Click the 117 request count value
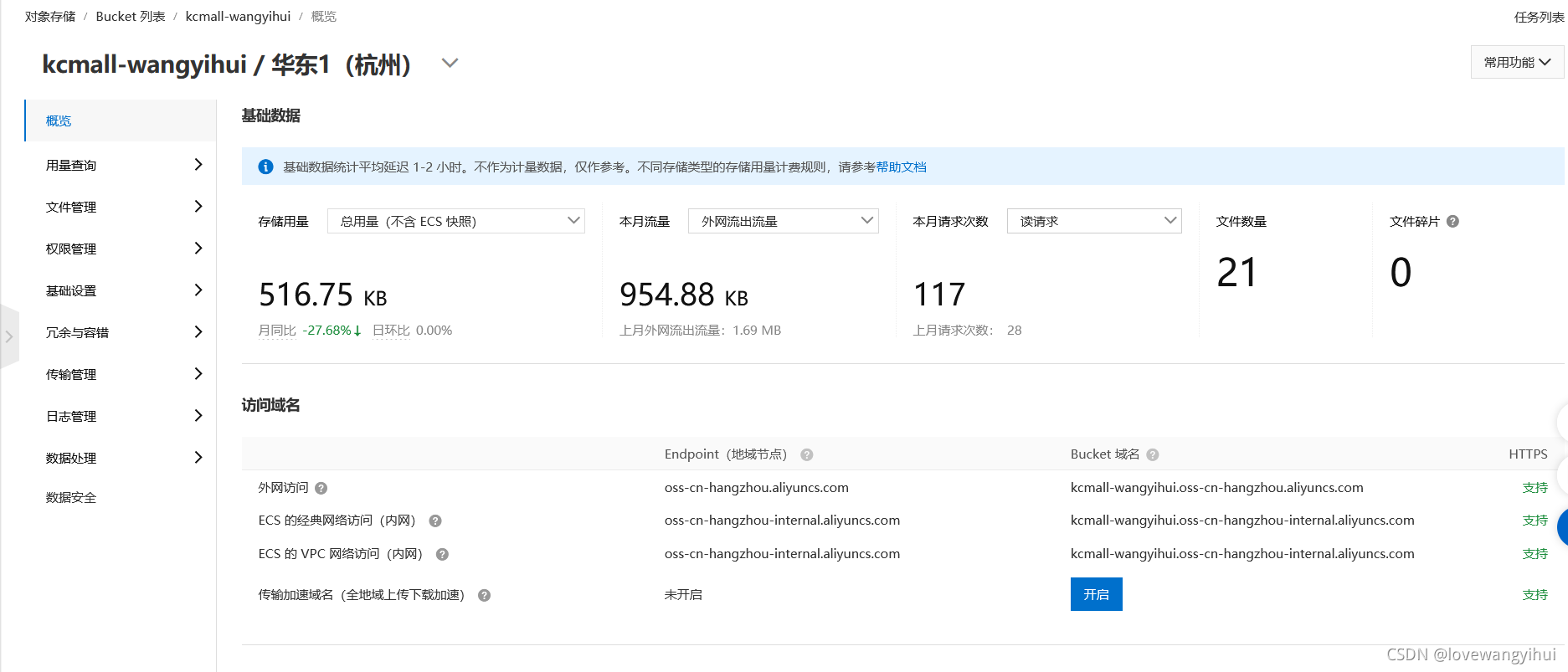The width and height of the screenshot is (1568, 672). (939, 295)
